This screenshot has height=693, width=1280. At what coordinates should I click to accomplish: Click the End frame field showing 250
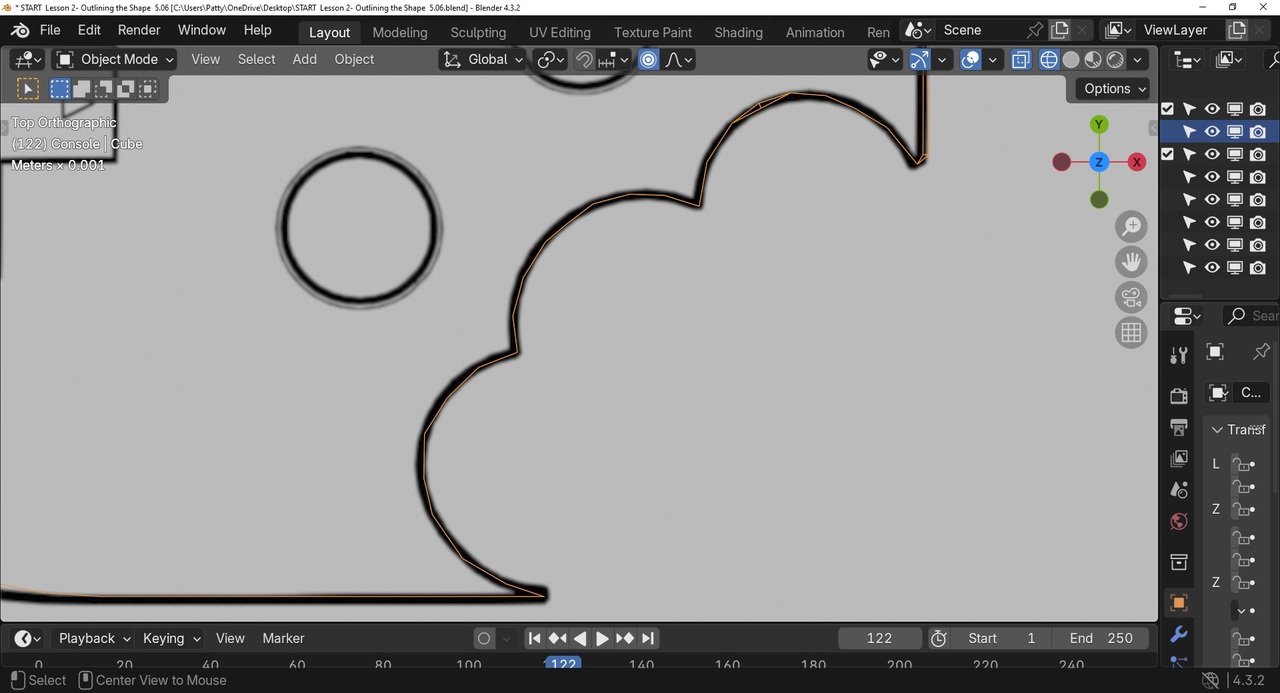1101,638
